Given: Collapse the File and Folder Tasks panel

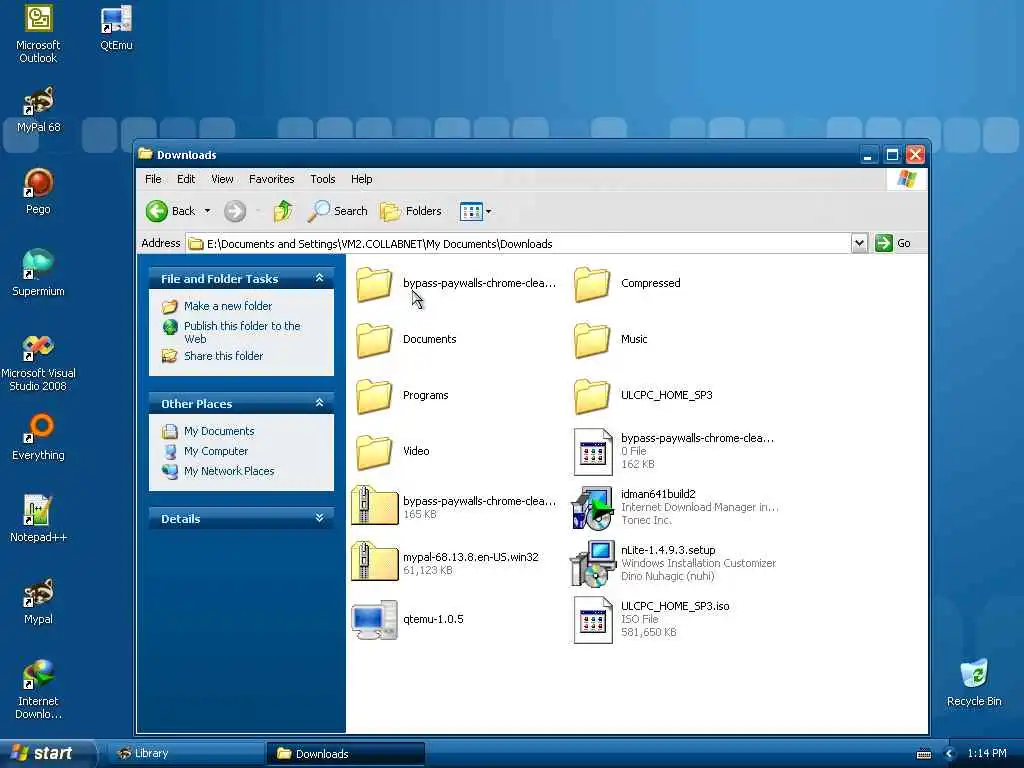Looking at the screenshot, I should [319, 278].
